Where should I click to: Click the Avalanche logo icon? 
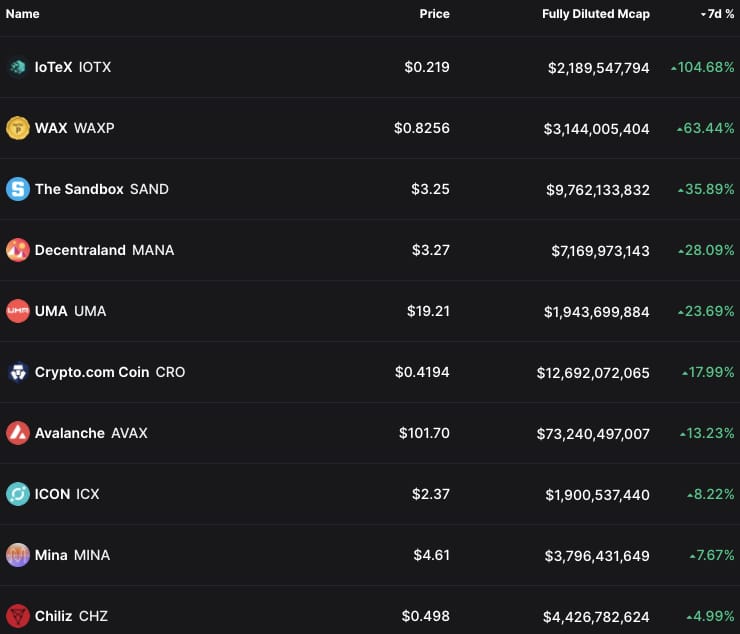point(17,433)
